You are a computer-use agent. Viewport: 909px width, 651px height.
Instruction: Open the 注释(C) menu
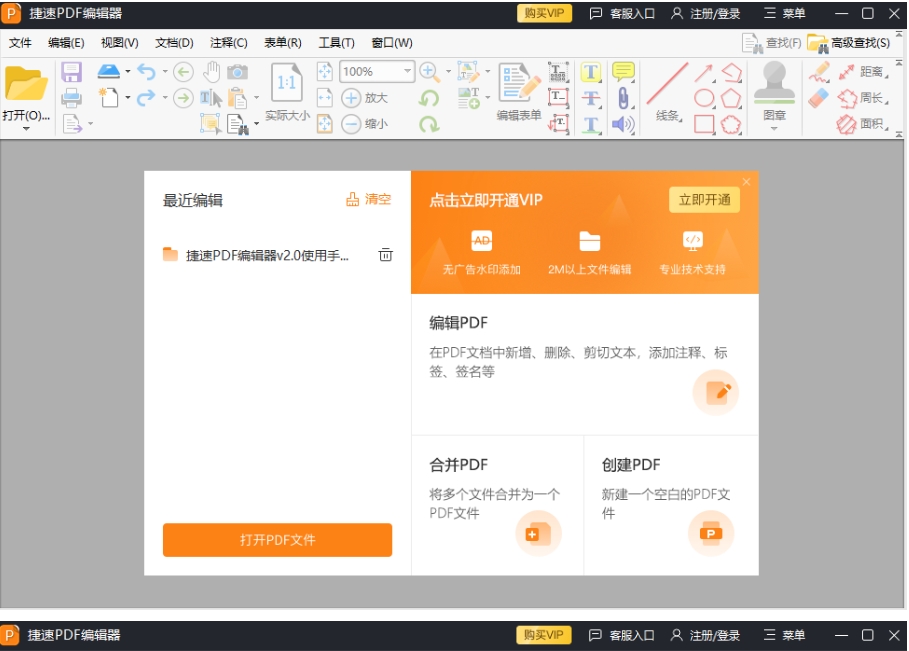(x=228, y=43)
